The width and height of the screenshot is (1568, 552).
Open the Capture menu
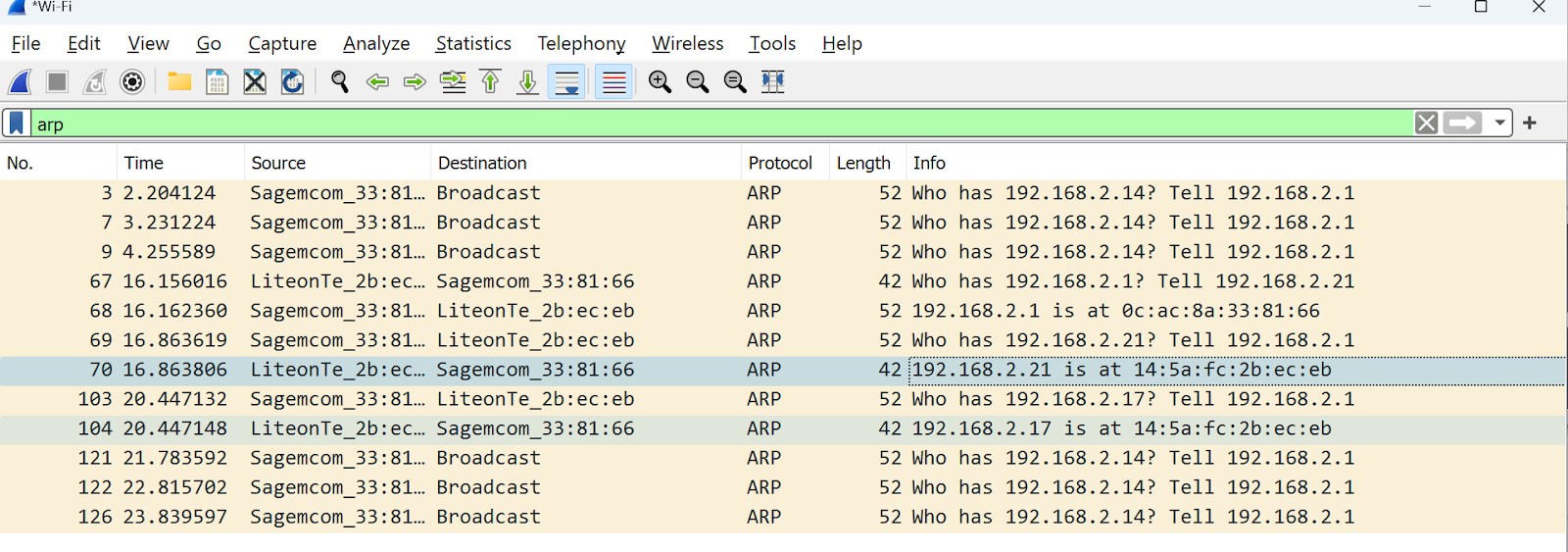click(282, 43)
